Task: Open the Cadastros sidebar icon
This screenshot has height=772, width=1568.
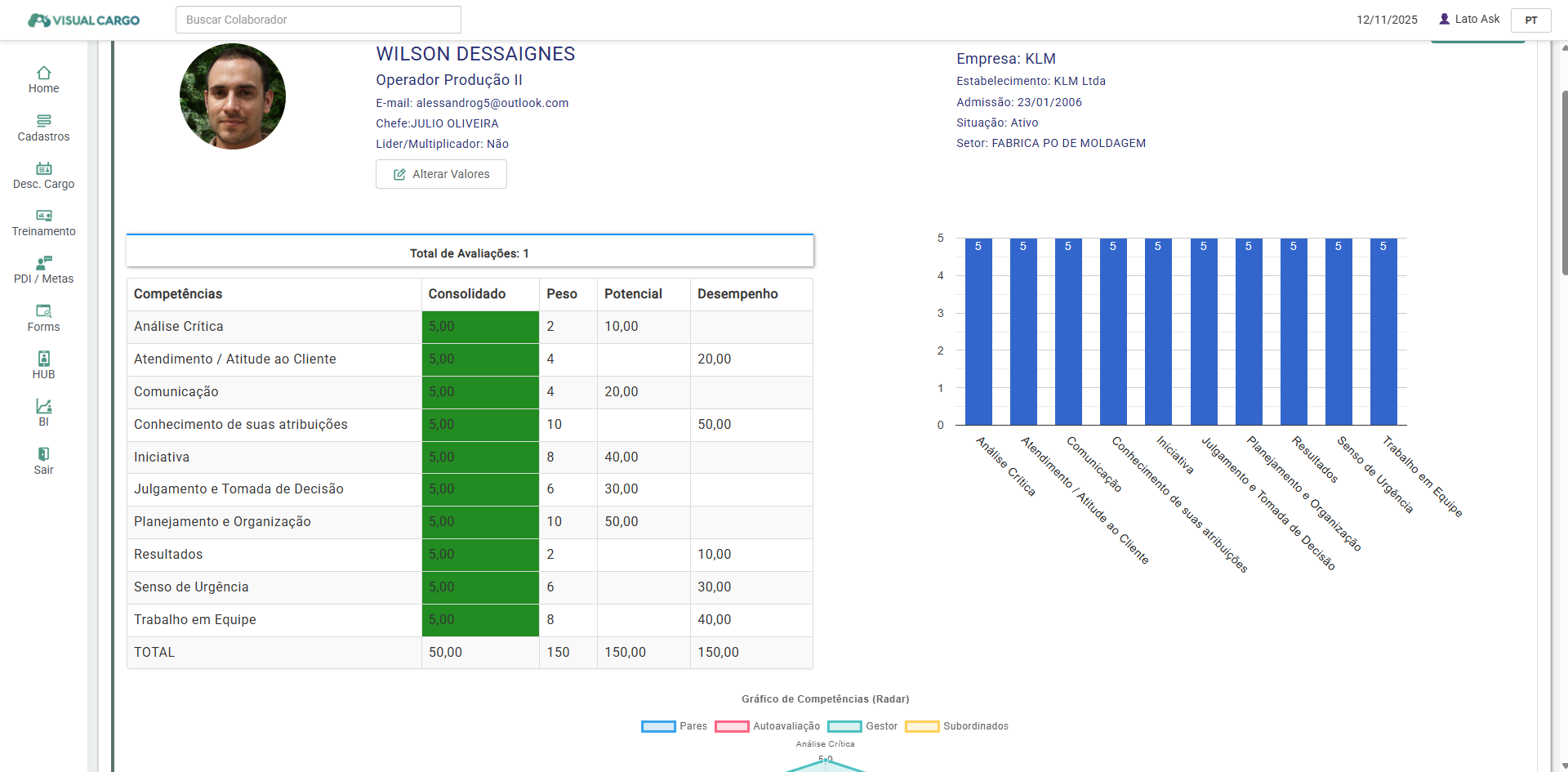Action: click(x=44, y=121)
